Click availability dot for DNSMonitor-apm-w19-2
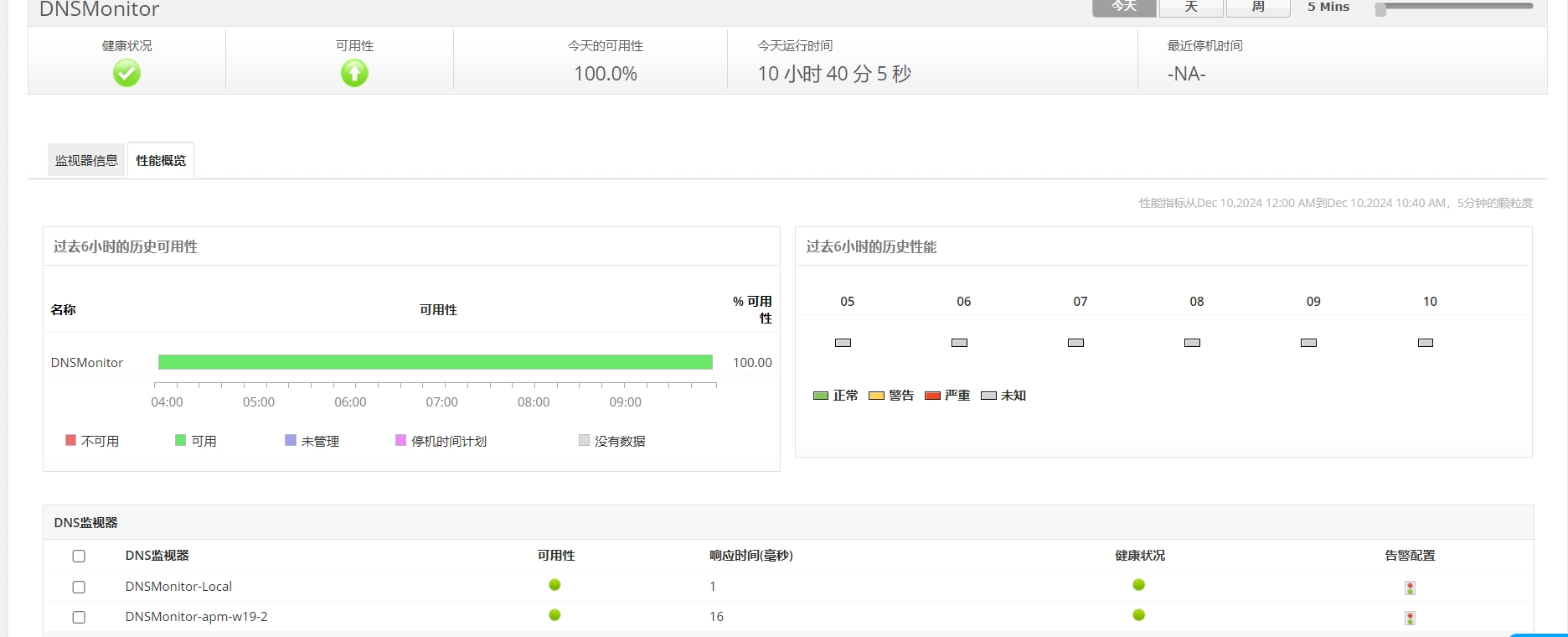Viewport: 1568px width, 637px height. coord(554,615)
